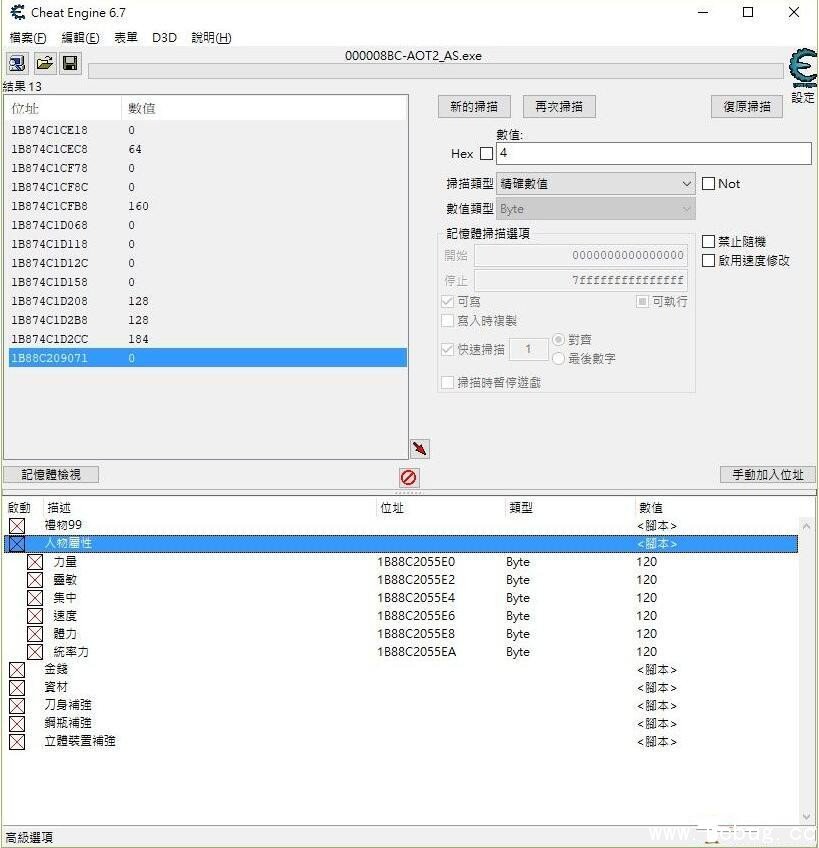Screen dimensions: 819x848
Task: Click address 1B88C2055E0 in table
Action: [416, 562]
